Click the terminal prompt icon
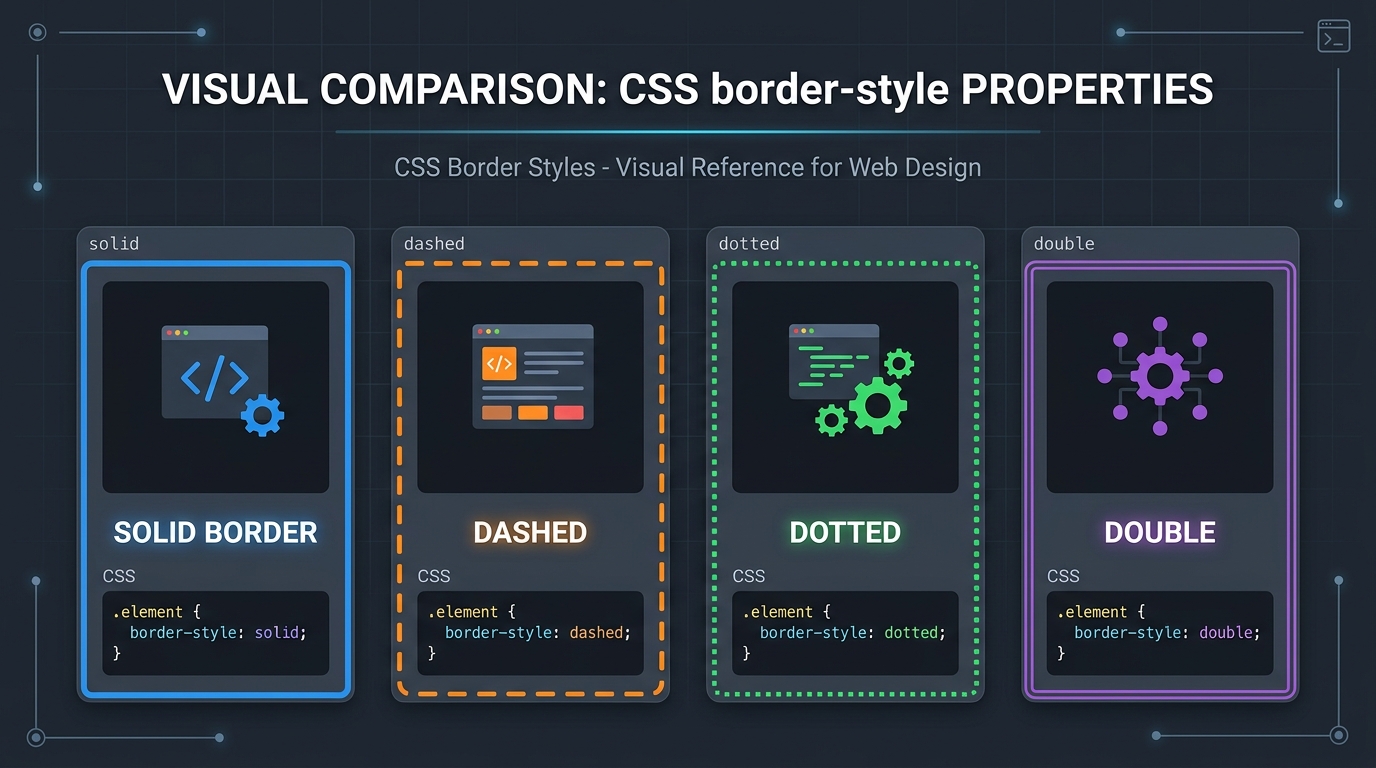This screenshot has height=768, width=1376. [x=1334, y=37]
